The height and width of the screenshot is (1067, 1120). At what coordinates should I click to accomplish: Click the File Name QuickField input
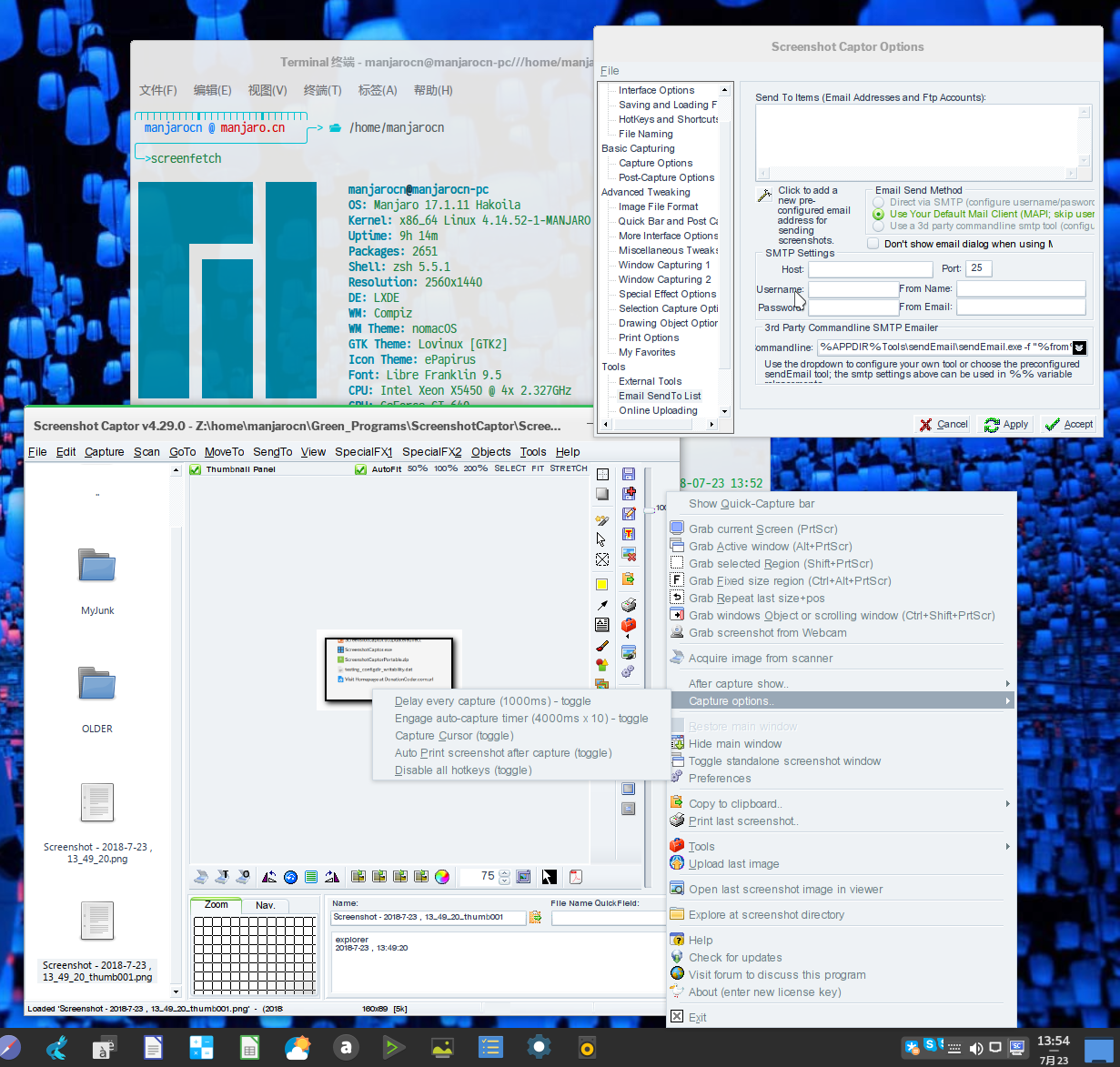[610, 918]
